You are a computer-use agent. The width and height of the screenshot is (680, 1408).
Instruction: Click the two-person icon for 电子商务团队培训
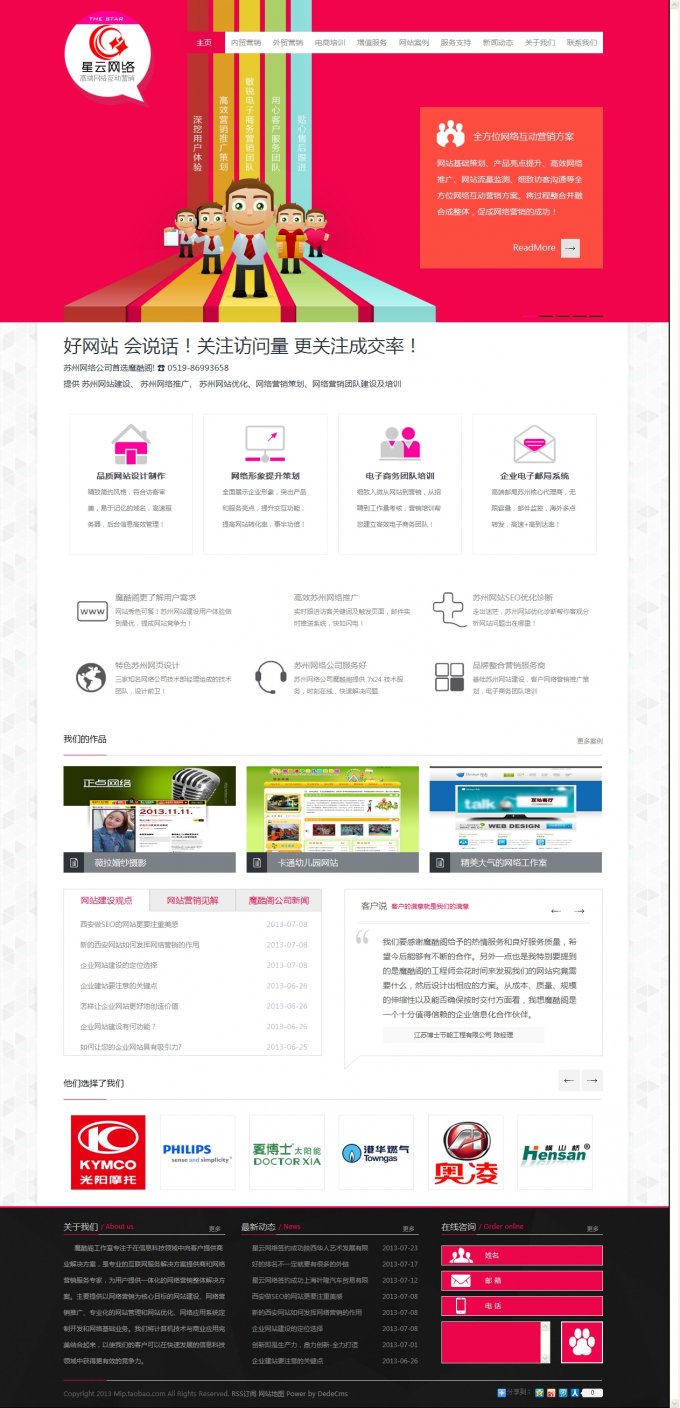[400, 442]
